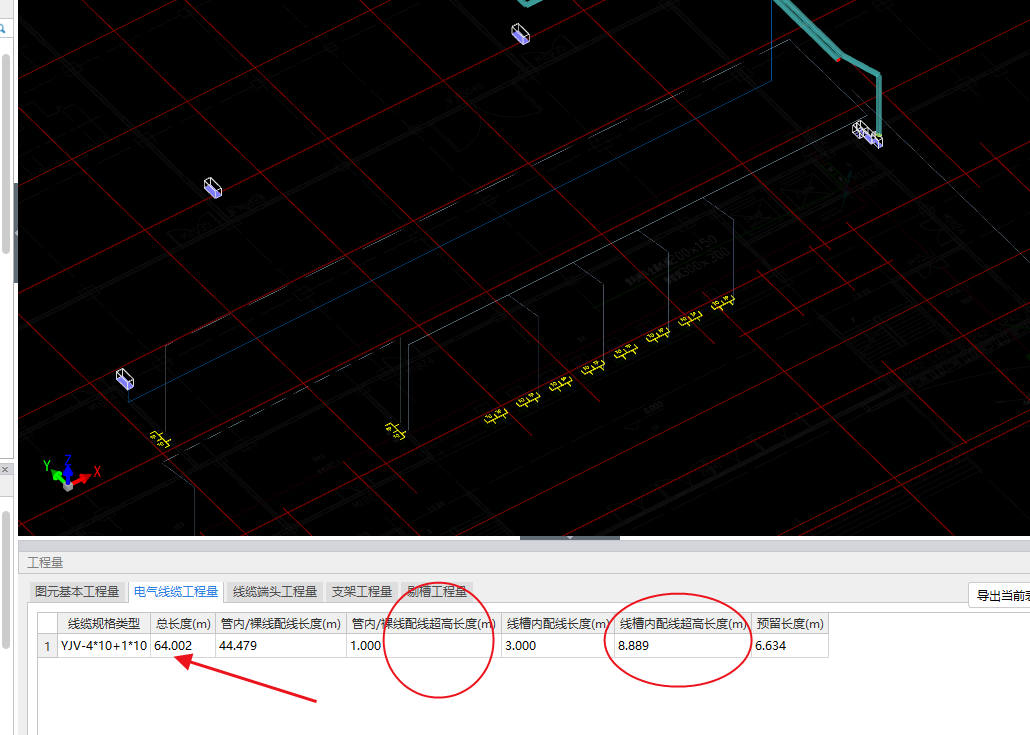Select the 电气线缆工程量 tab
Screen dimensions: 1030x735
click(x=175, y=591)
